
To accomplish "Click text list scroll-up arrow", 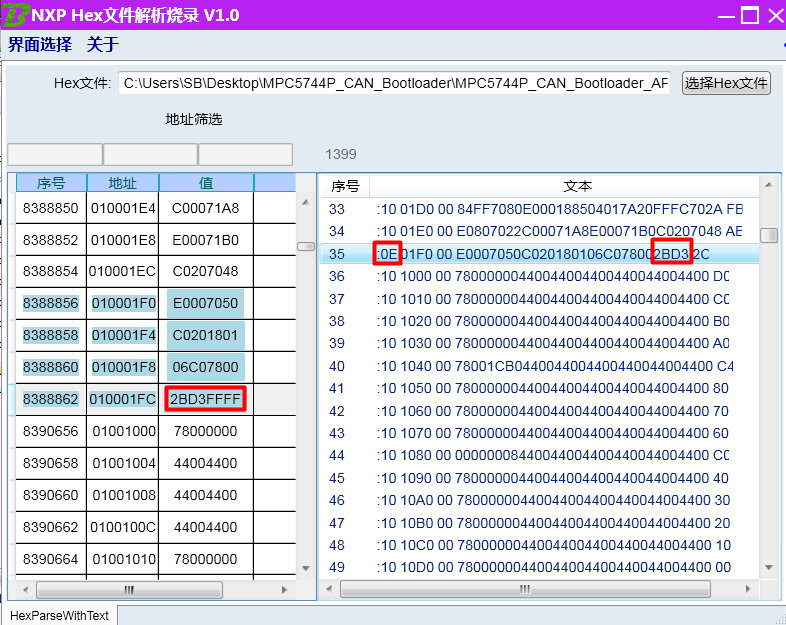I will pyautogui.click(x=768, y=185).
